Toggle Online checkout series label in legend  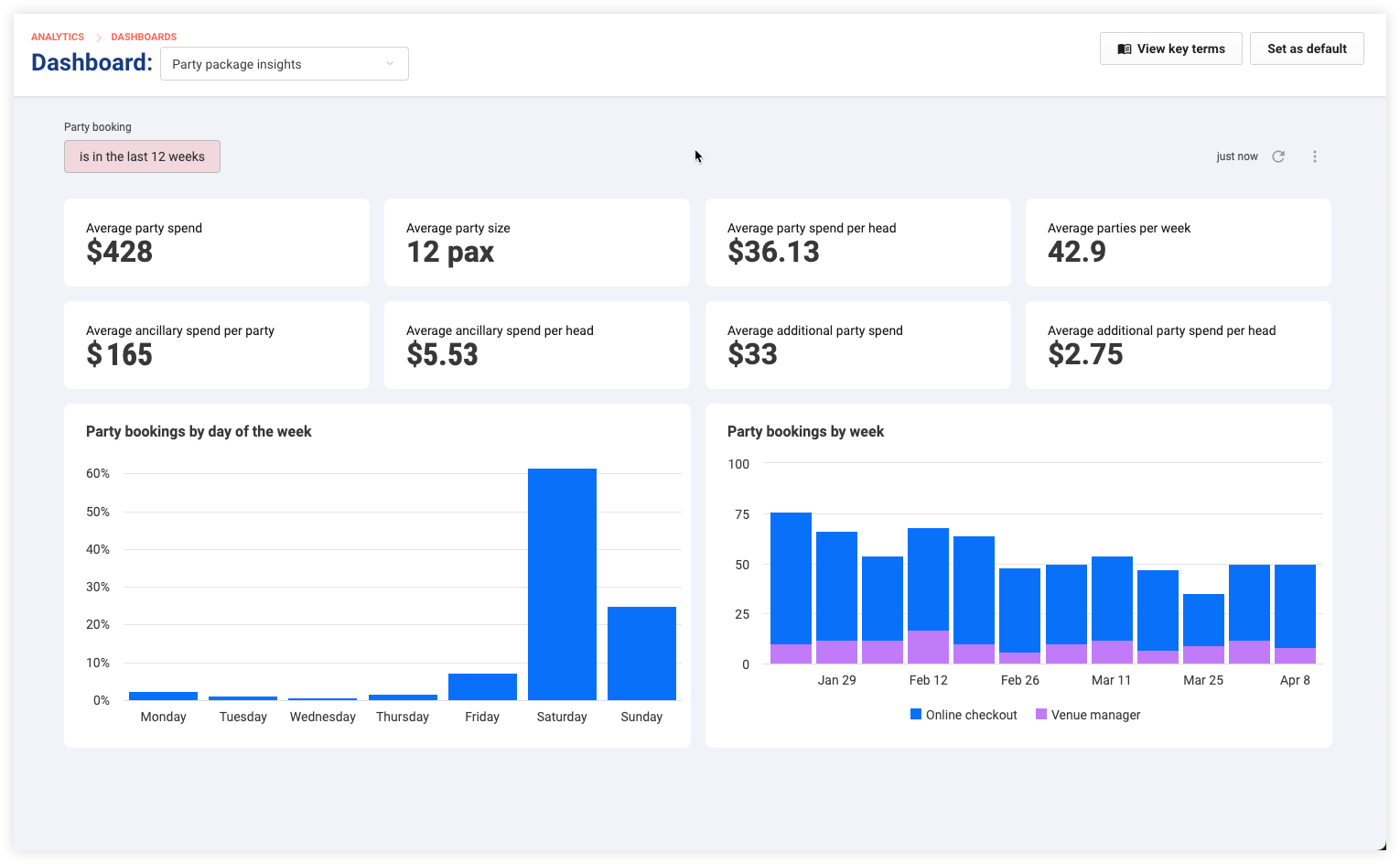point(971,715)
